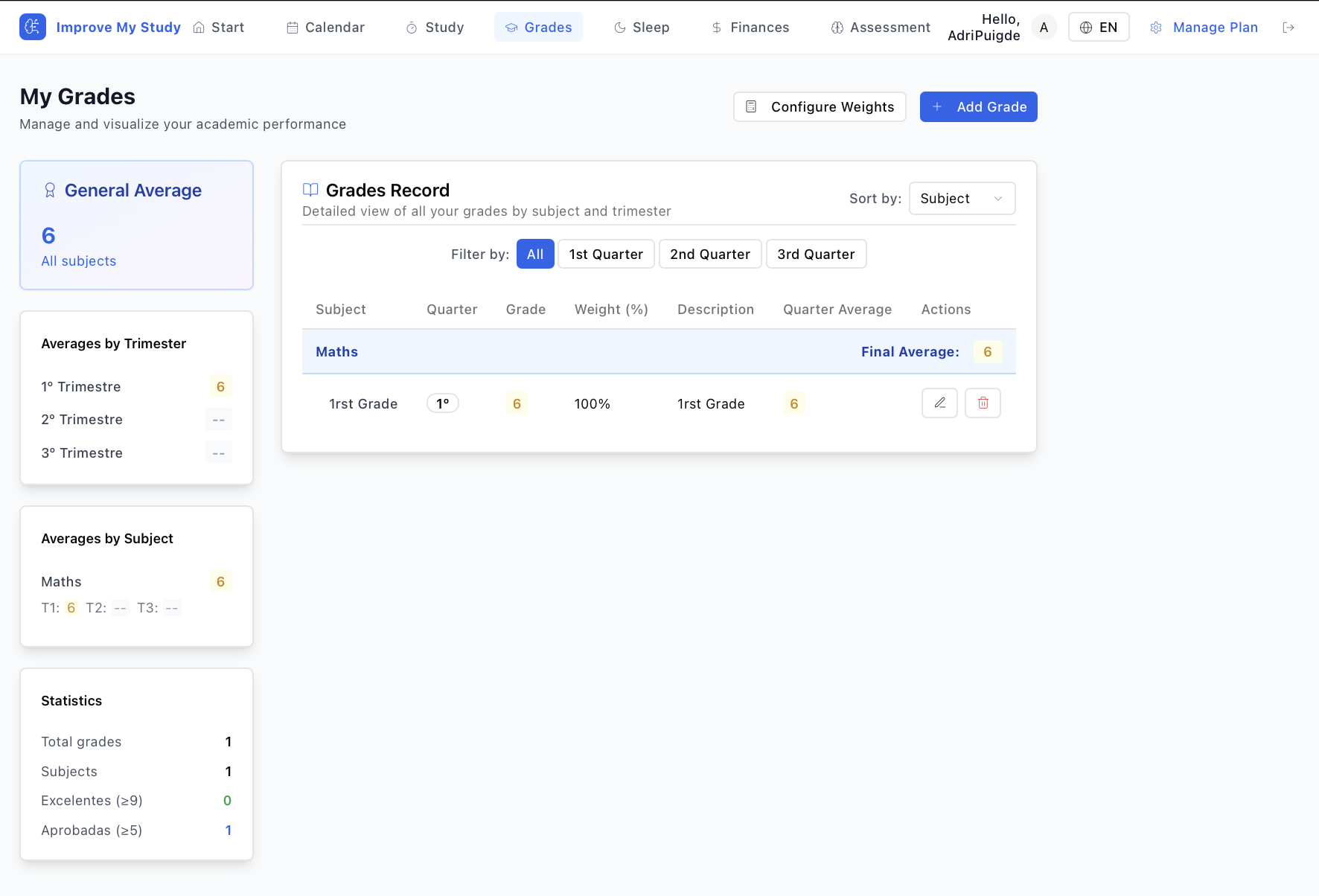The width and height of the screenshot is (1319, 896).
Task: Click the Total grades statistic
Action: [x=137, y=742]
